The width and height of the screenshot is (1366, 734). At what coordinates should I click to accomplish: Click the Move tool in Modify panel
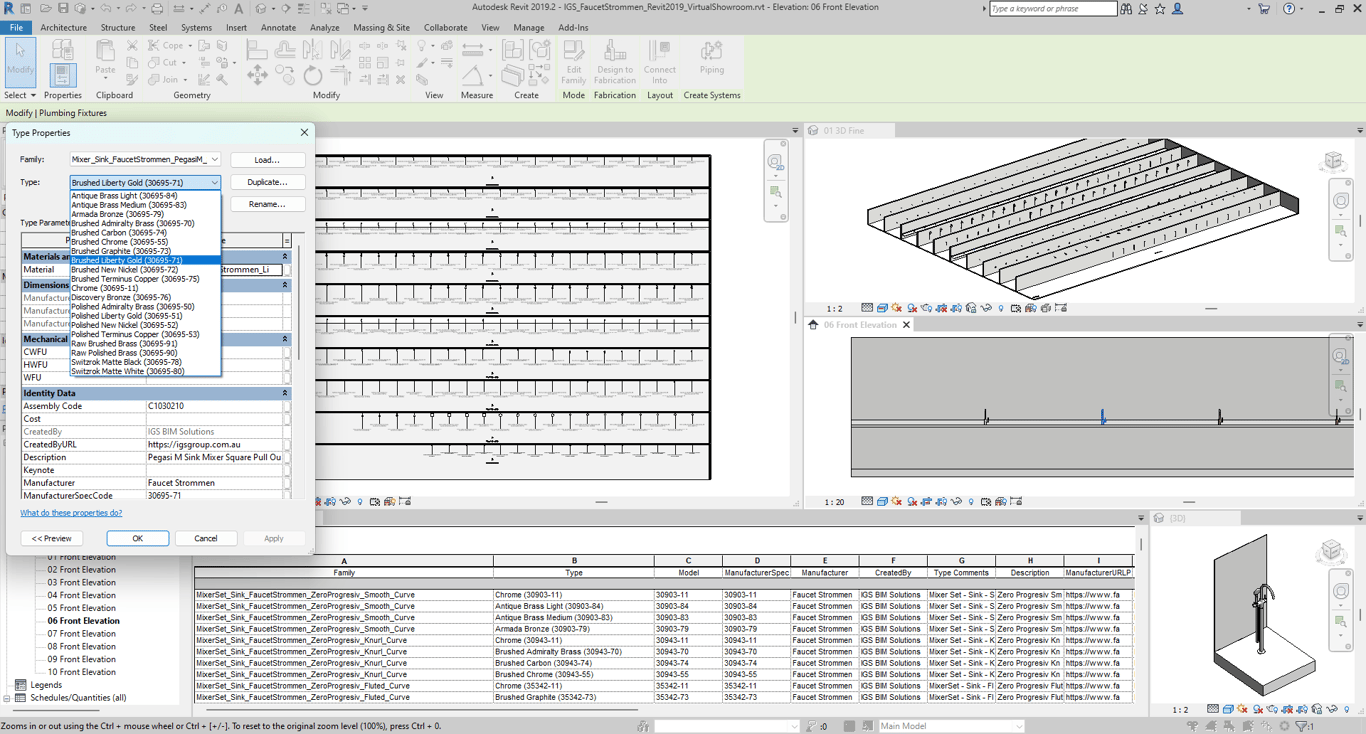(x=257, y=76)
